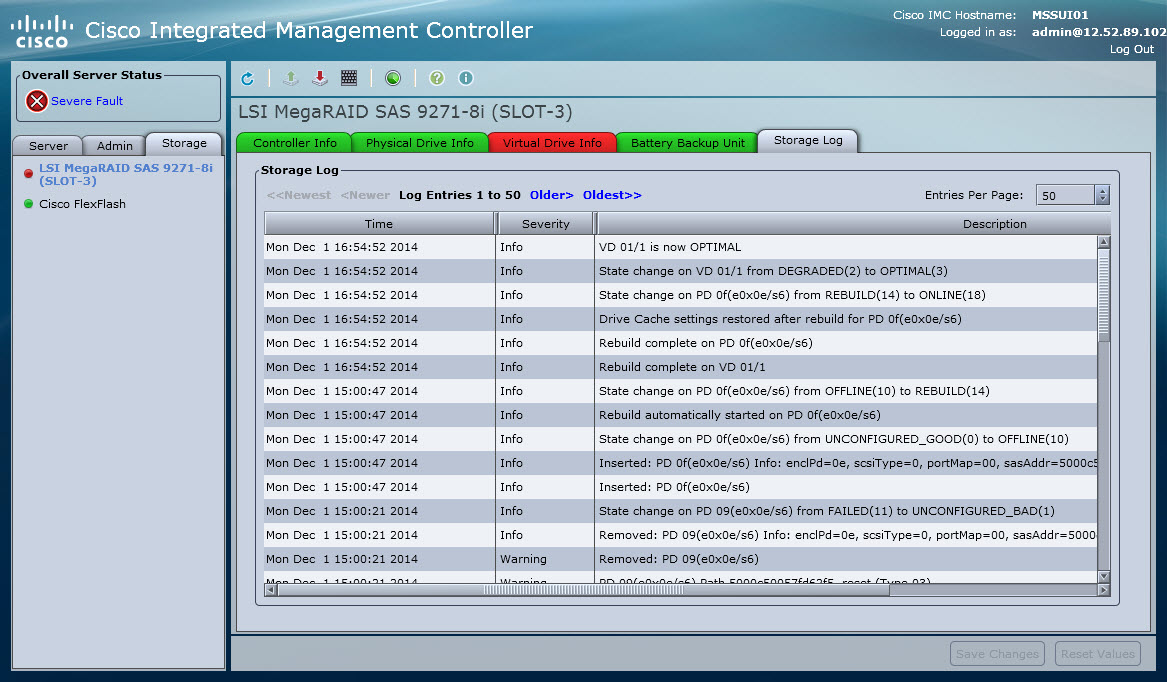Select the 'OFFLINE(10) to REBUILD(14)' log entry

(x=681, y=391)
